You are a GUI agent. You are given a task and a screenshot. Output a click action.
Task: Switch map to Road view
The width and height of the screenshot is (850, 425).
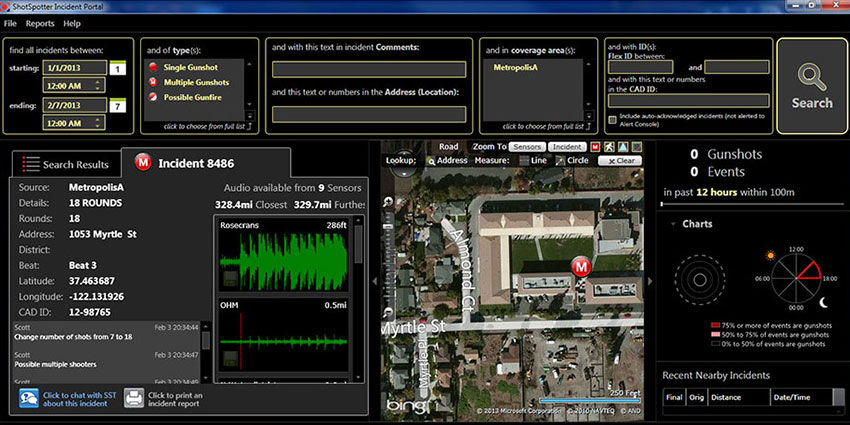[448, 146]
